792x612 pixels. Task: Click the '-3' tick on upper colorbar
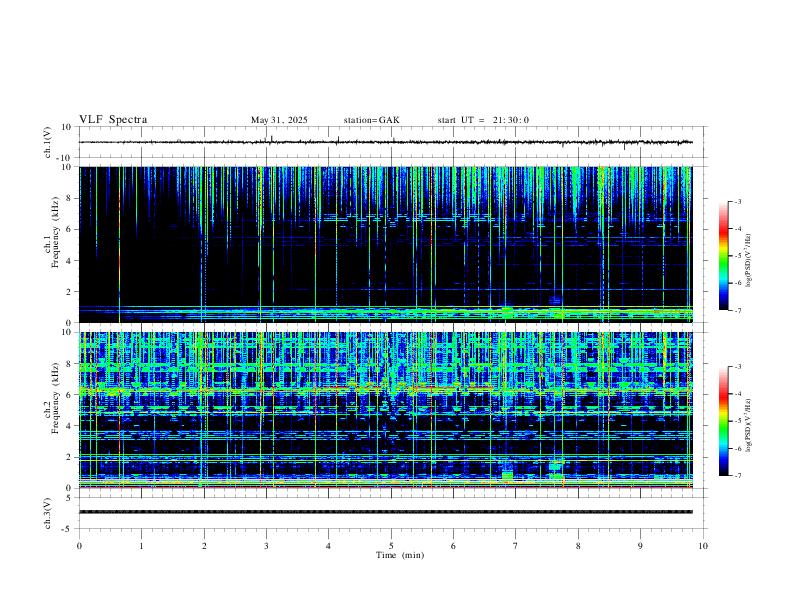tap(738, 201)
